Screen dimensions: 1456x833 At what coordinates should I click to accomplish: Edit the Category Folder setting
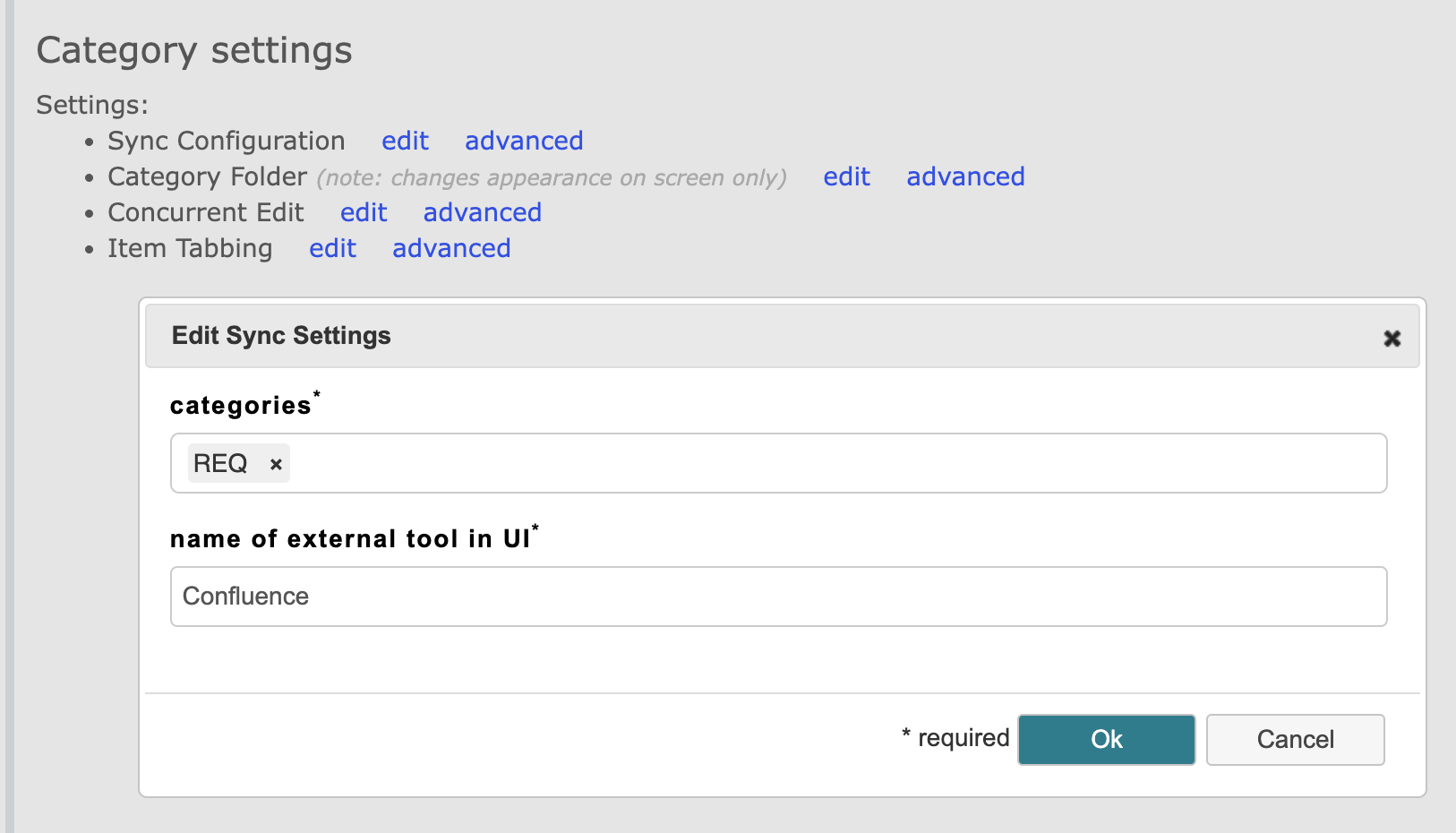point(846,176)
